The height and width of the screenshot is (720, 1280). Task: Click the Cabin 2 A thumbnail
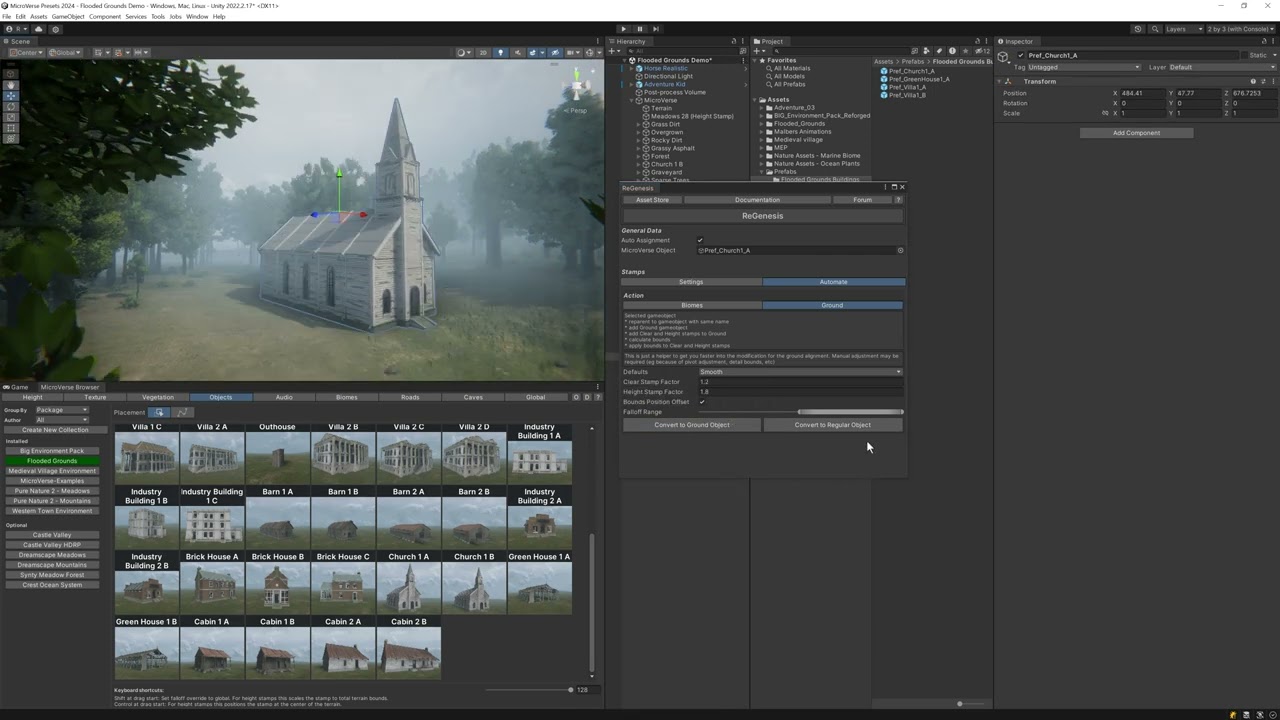[343, 652]
